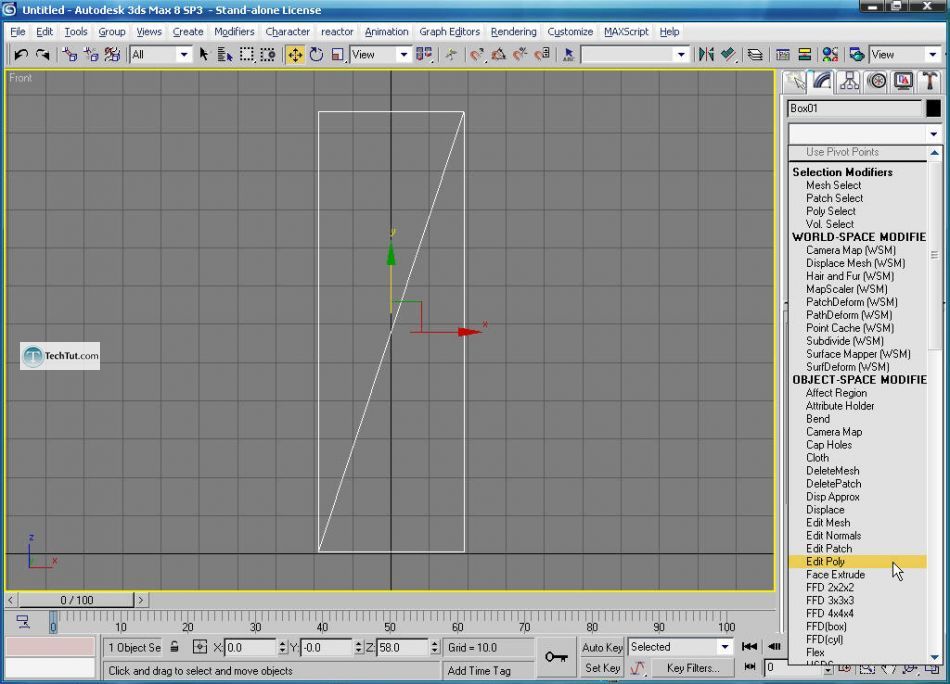Click the Go to Start playback button
Viewport: 950px width, 684px height.
click(x=749, y=646)
